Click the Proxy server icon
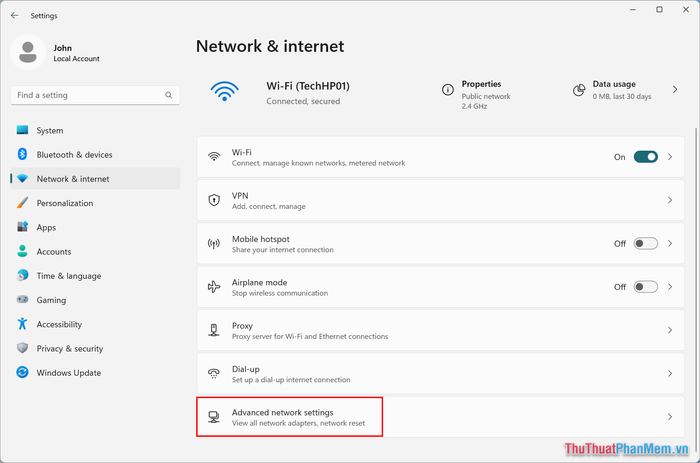Image resolution: width=700 pixels, height=463 pixels. point(214,330)
